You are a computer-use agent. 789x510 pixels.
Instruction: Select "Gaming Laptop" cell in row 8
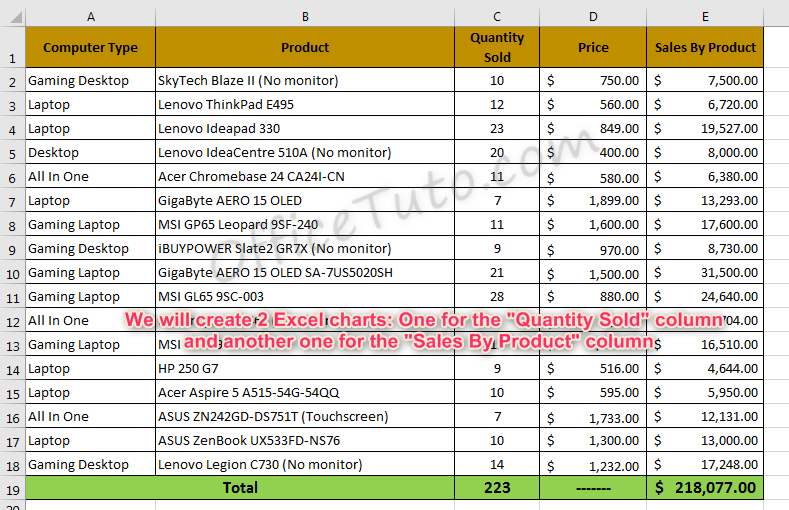coord(91,224)
